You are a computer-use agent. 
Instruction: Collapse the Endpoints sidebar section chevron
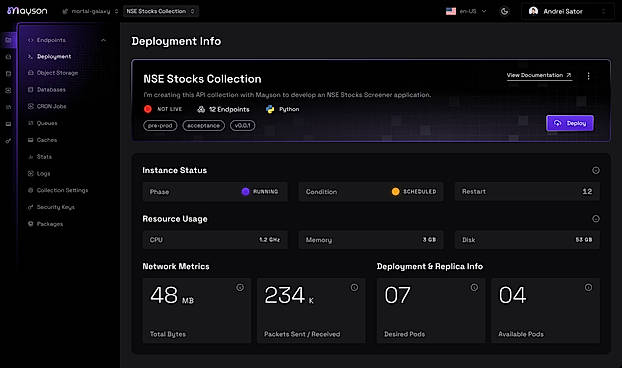[x=104, y=40]
